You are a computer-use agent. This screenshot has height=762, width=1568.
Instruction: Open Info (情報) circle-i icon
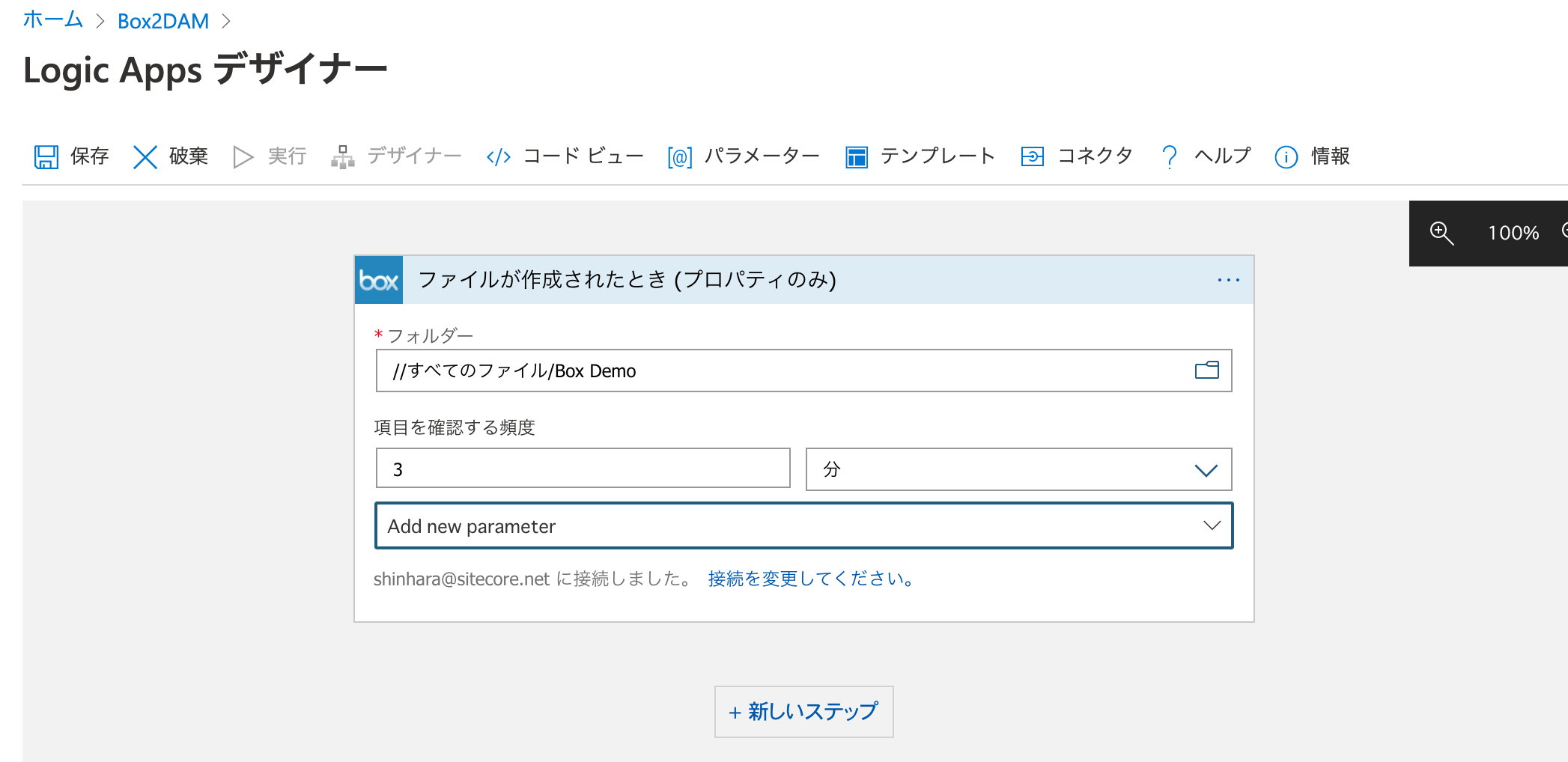click(x=1286, y=157)
